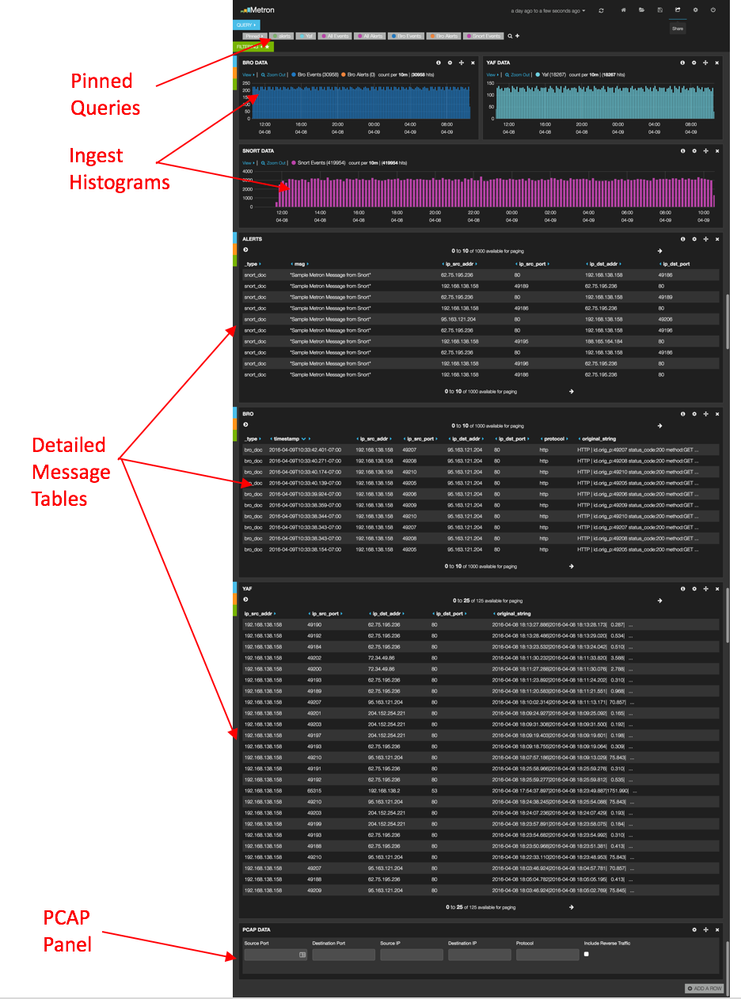Open View dropdown in BRO DATA panel

click(x=248, y=75)
